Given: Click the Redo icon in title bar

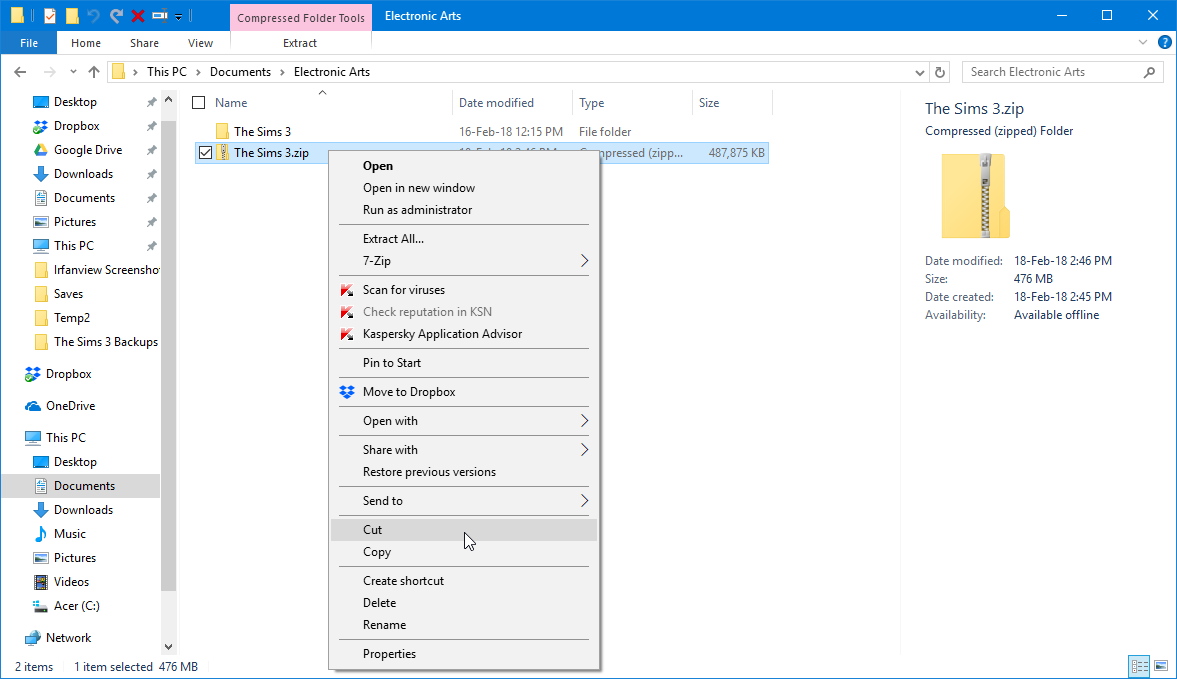Looking at the screenshot, I should (x=116, y=15).
